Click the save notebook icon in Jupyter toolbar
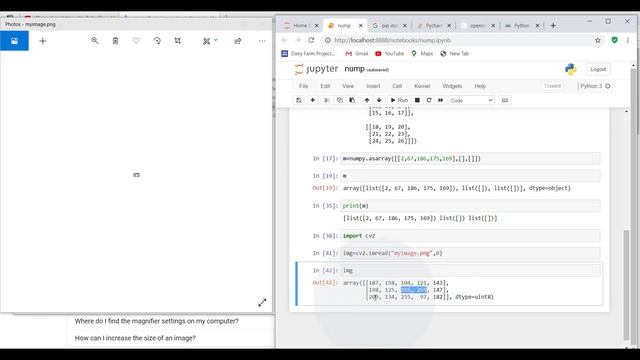This screenshot has width=640, height=360. 299,100
